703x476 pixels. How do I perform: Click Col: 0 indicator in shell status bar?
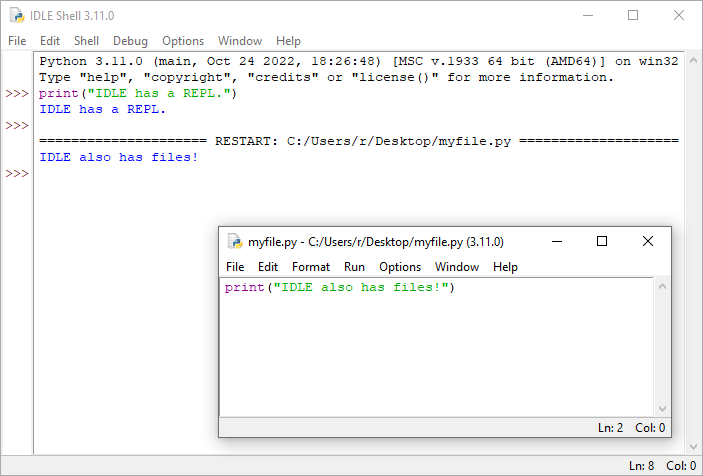tap(681, 466)
